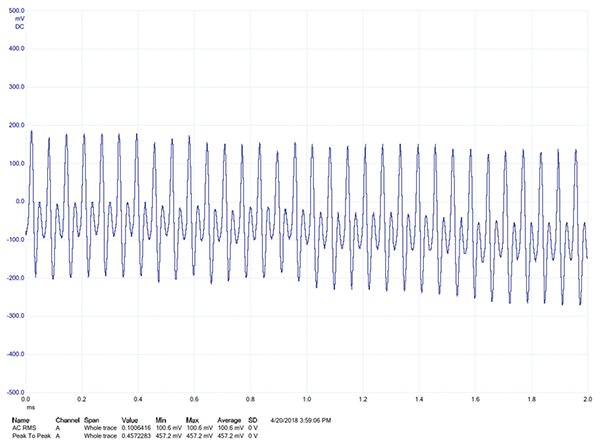Click the 500.0 label on the voltage axis
Viewport: 600px width, 445px height.
pos(15,10)
